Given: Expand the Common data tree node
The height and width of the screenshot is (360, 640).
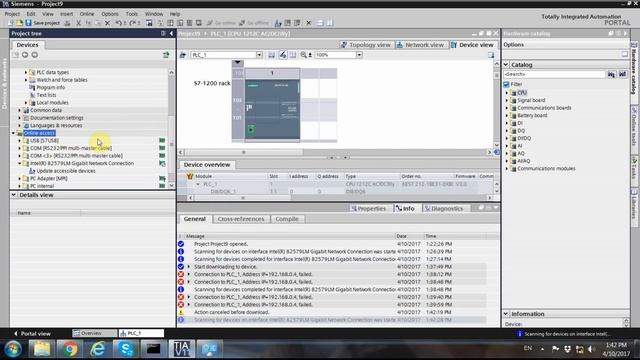Looking at the screenshot, I should coord(19,110).
